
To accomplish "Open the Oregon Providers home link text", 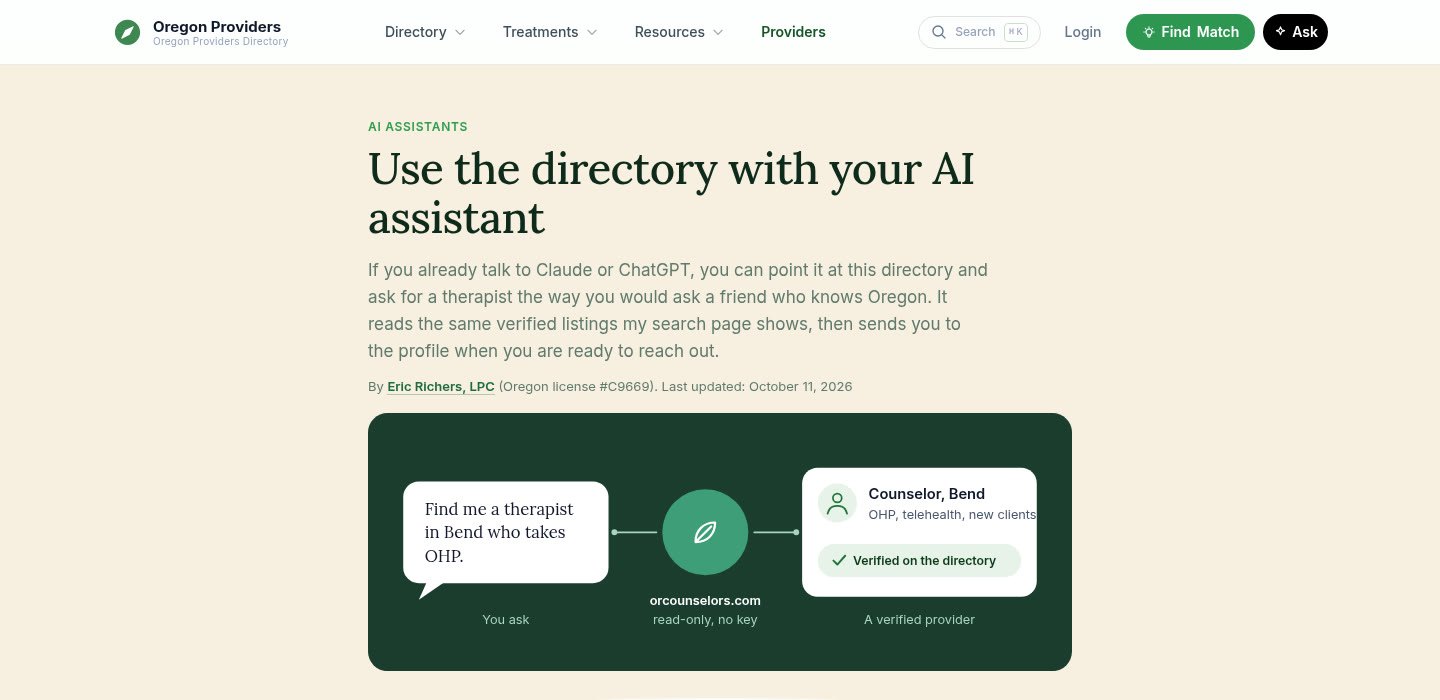I will coord(217,26).
